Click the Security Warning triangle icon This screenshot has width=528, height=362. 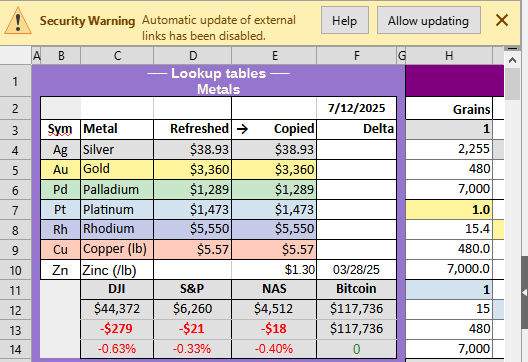pos(18,21)
